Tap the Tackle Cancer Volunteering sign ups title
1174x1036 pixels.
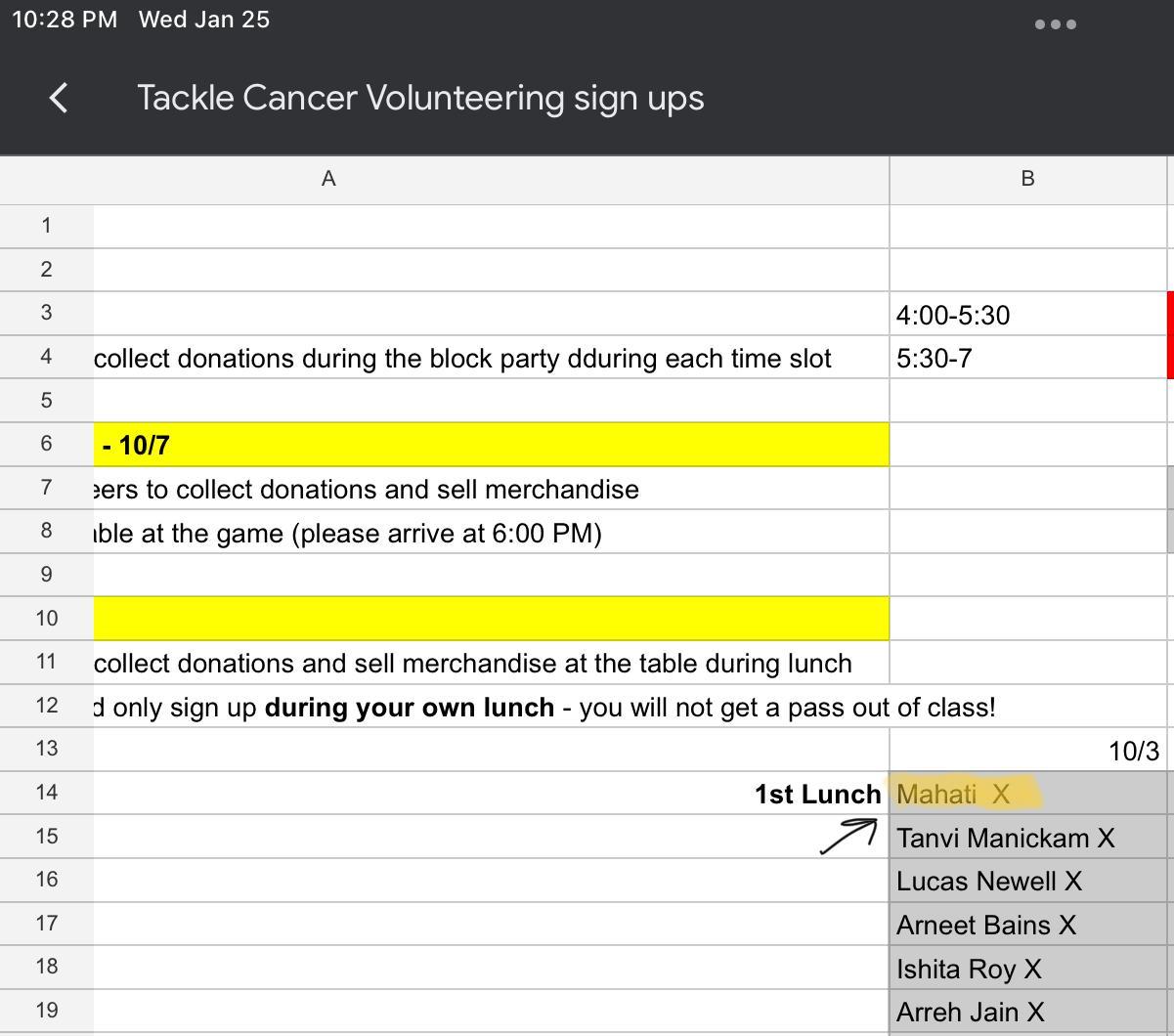[x=420, y=98]
